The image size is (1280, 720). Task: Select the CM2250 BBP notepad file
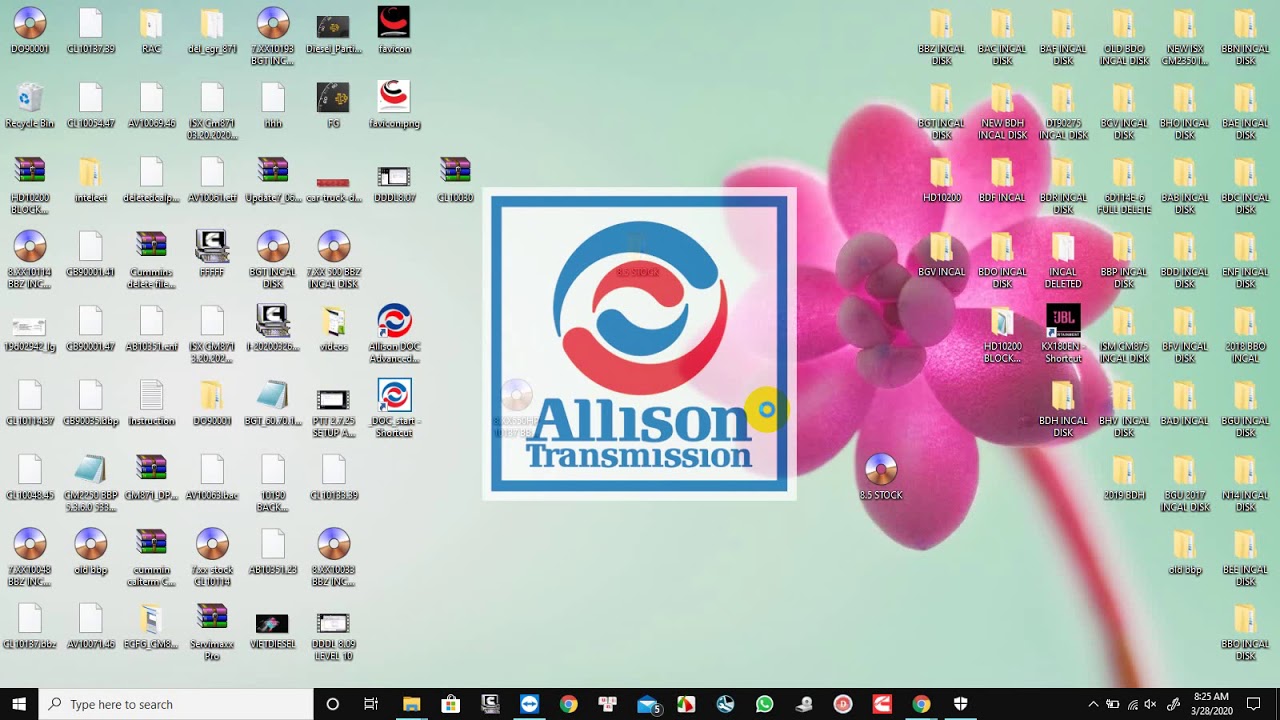[x=90, y=483]
